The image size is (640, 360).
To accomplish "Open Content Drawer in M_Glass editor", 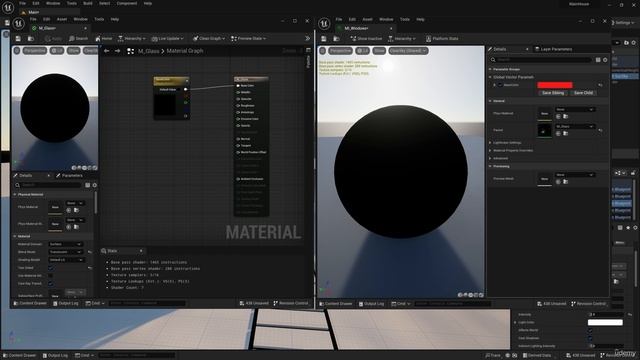I will click(x=30, y=303).
